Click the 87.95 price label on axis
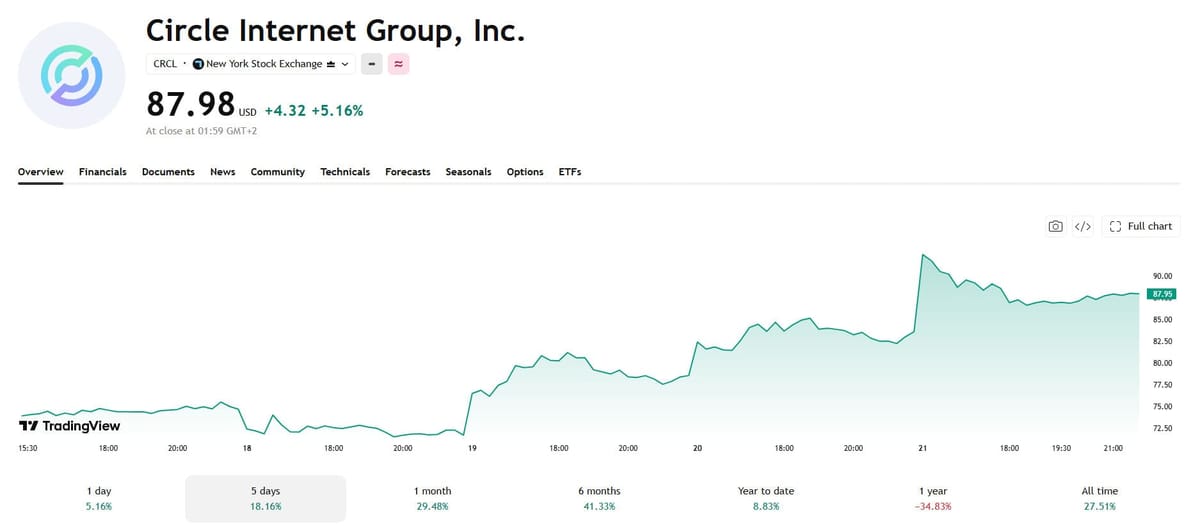The height and width of the screenshot is (527, 1200). coord(1161,294)
